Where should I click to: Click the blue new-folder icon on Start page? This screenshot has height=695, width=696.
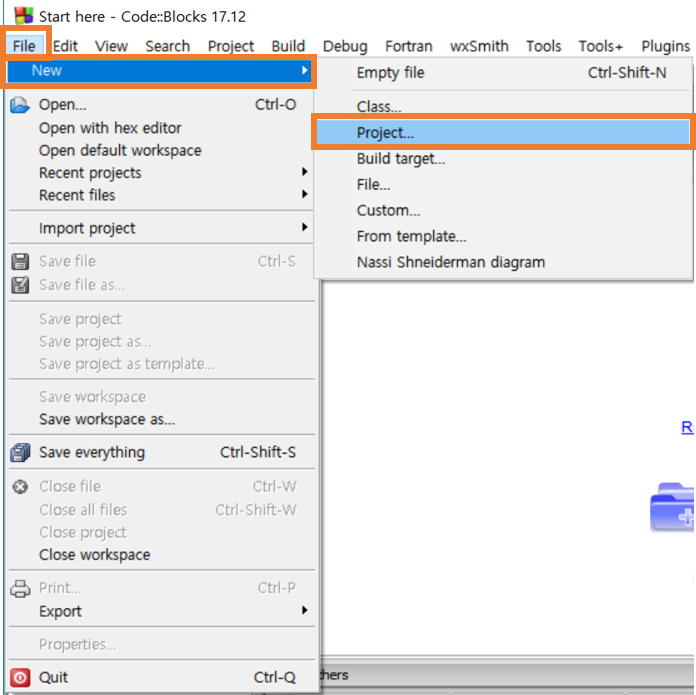point(672,507)
